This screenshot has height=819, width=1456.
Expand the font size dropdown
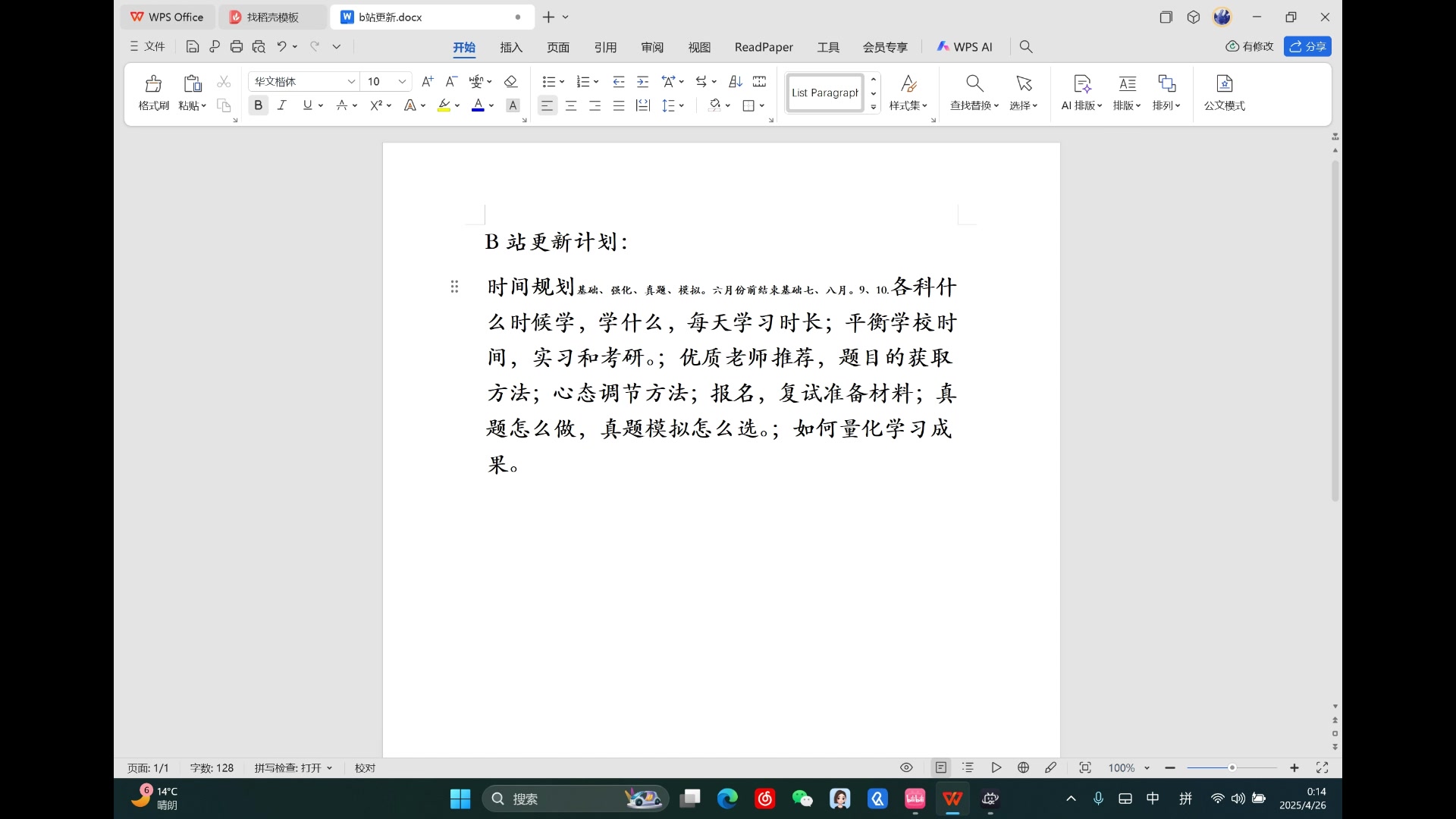[403, 81]
